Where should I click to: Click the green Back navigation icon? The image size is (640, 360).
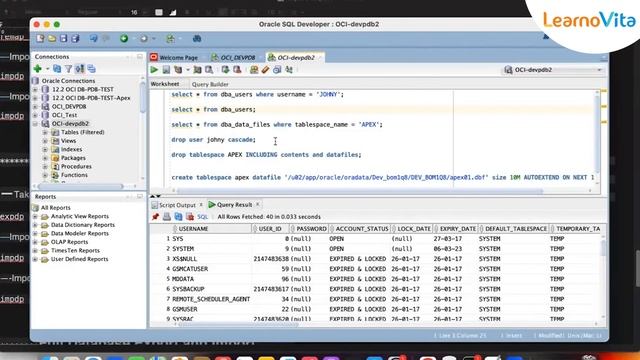pyautogui.click(x=124, y=38)
